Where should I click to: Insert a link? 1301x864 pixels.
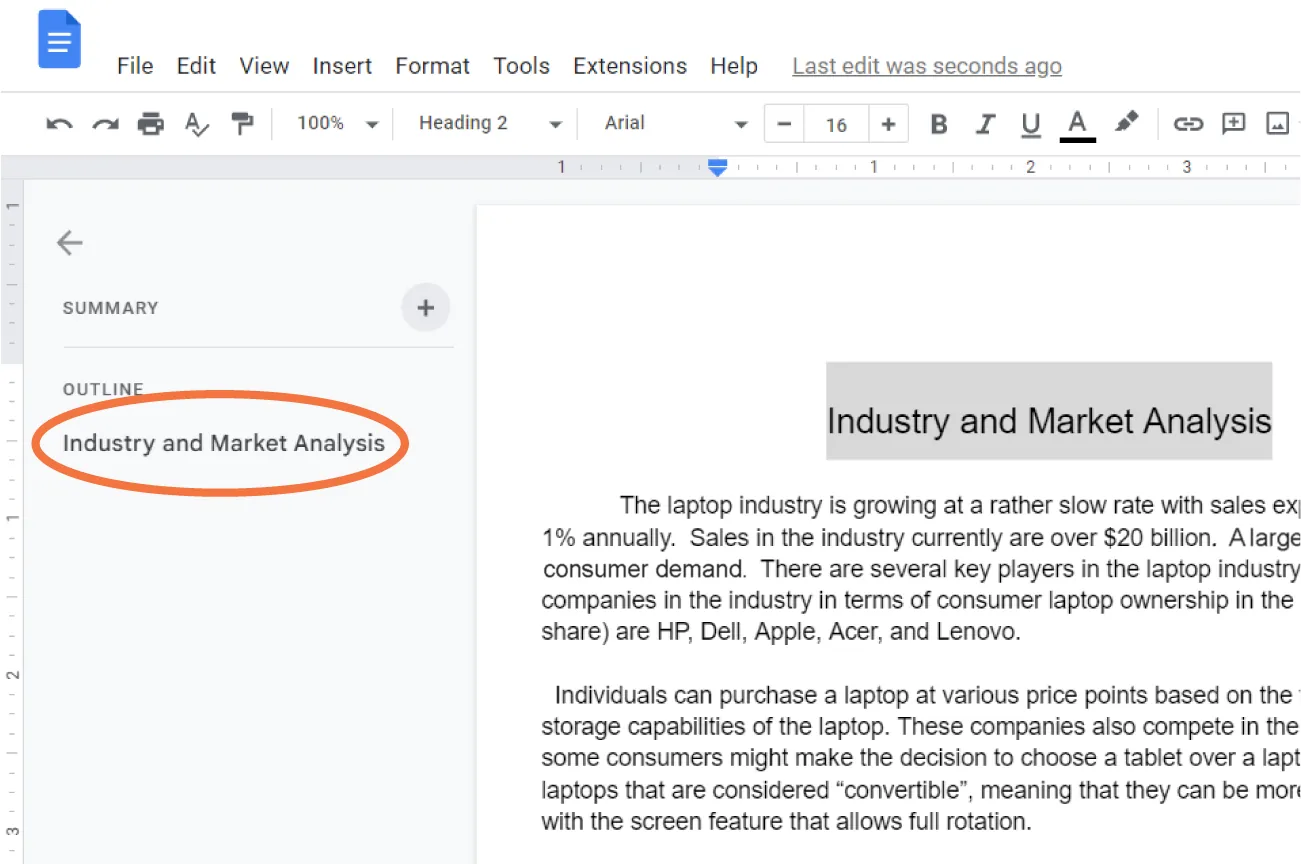1189,123
